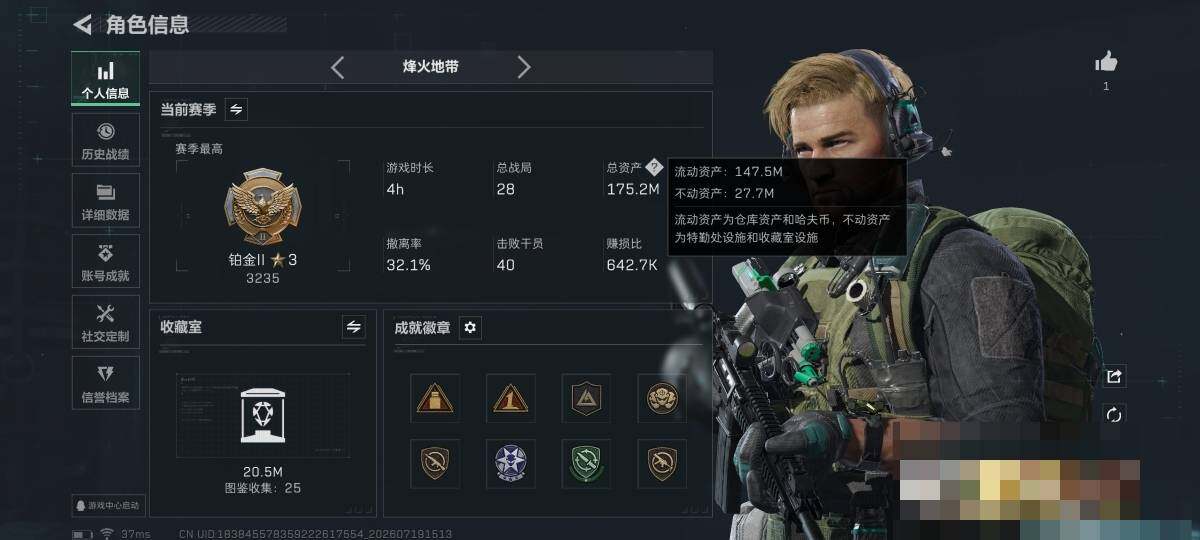Select the 社交定制 sidebar item
1200x540 pixels.
[106, 323]
